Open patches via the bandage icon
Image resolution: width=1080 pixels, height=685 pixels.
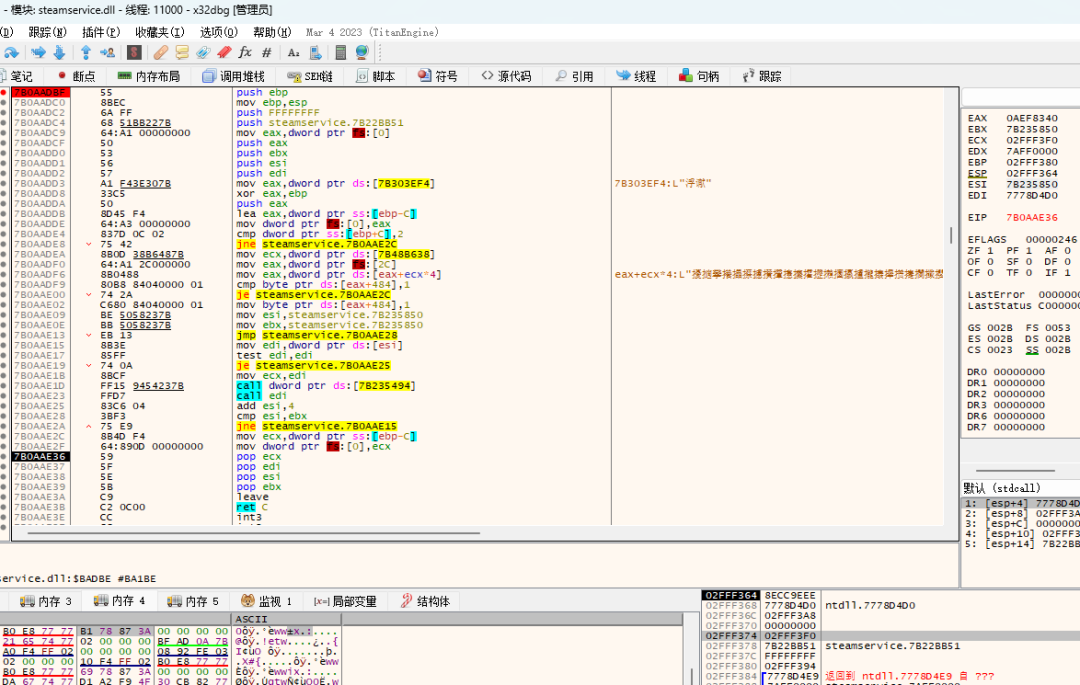click(160, 52)
